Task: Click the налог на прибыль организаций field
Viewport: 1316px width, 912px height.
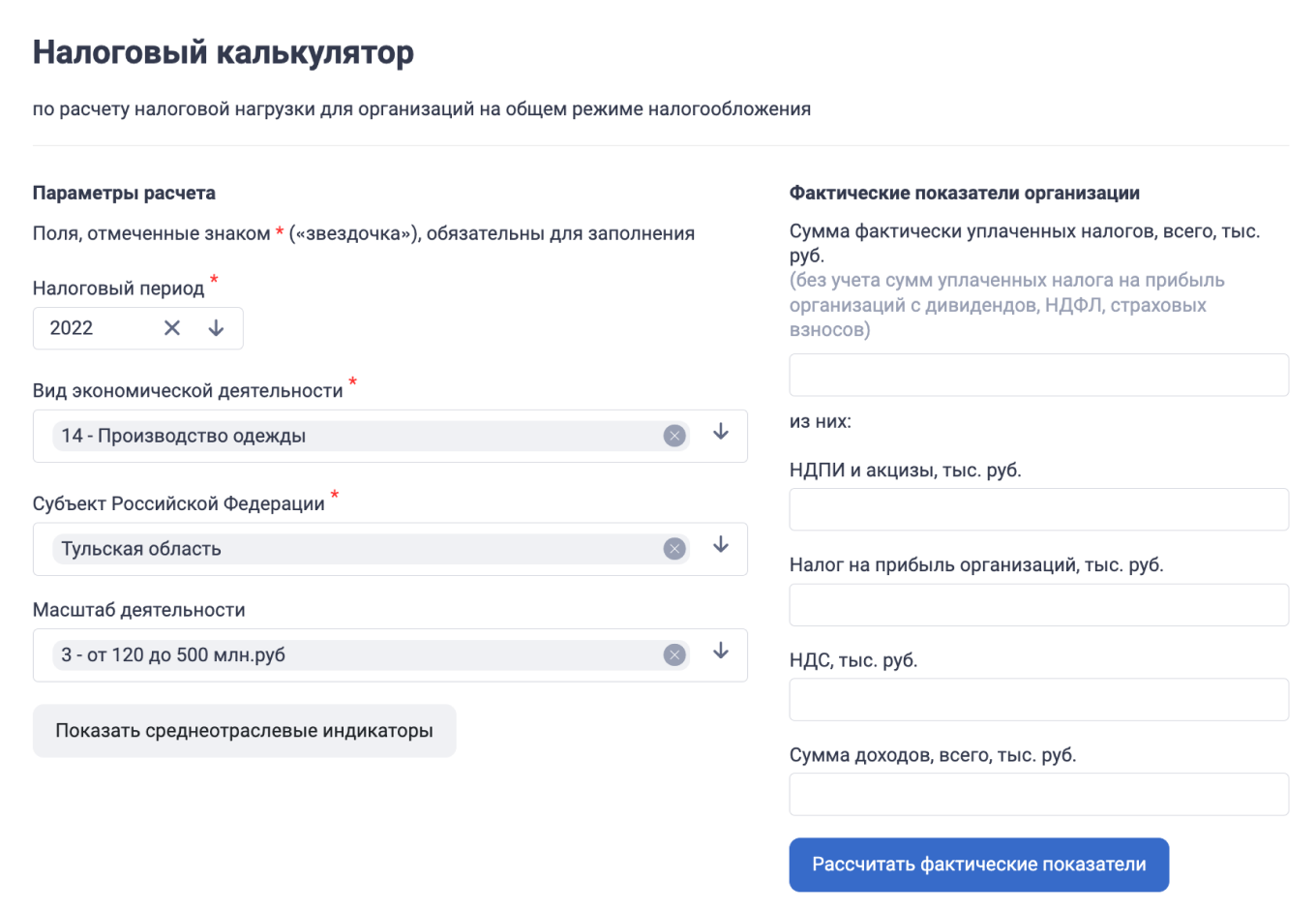Action: tap(1038, 604)
